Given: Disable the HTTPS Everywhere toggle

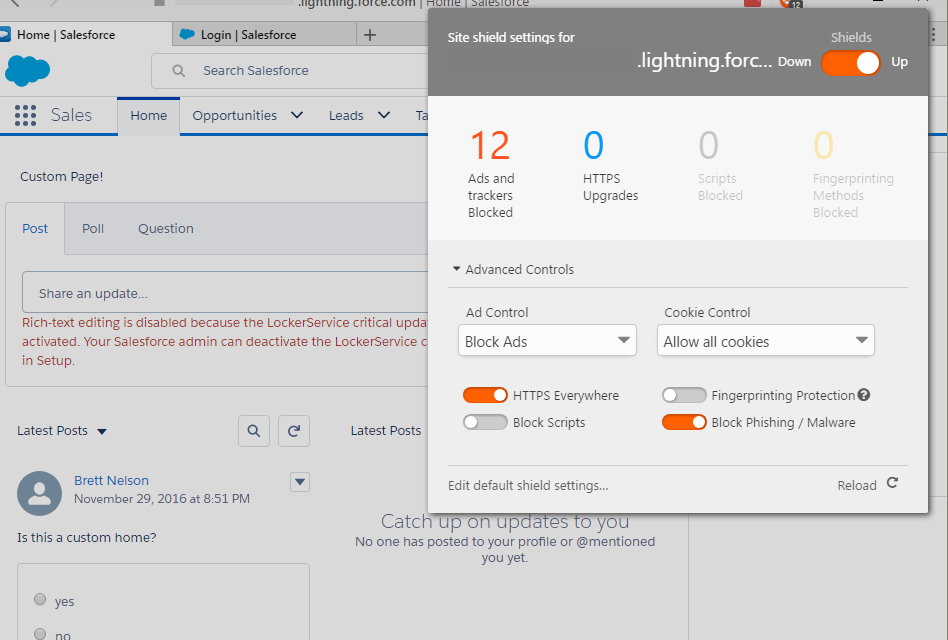Looking at the screenshot, I should 485,395.
